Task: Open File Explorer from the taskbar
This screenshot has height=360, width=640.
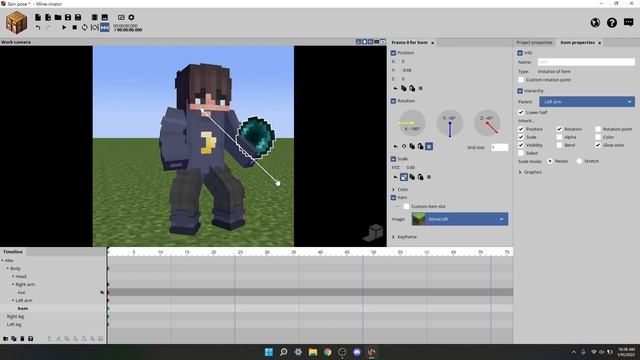Action: click(x=313, y=352)
